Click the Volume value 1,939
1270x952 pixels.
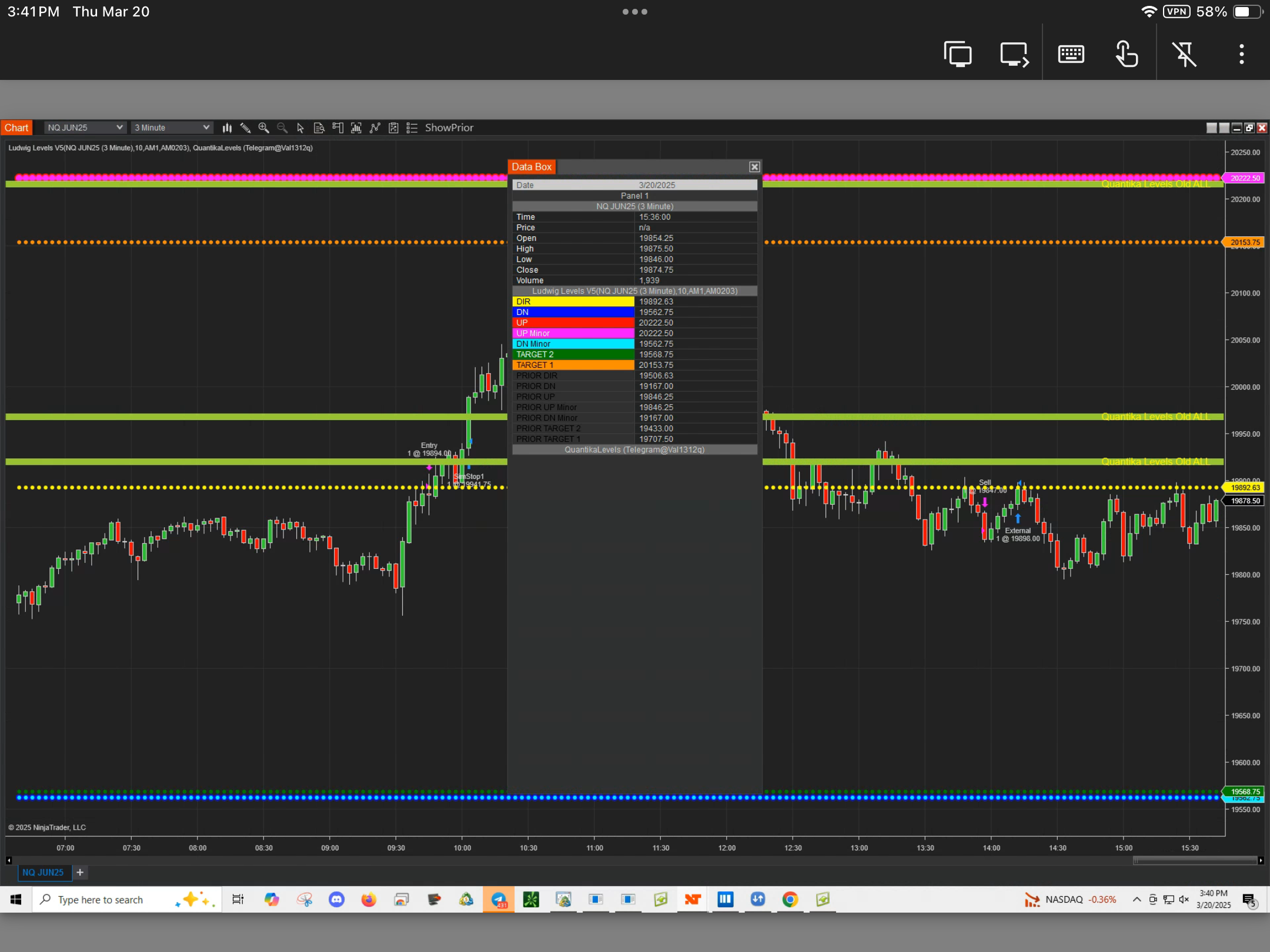click(x=649, y=280)
